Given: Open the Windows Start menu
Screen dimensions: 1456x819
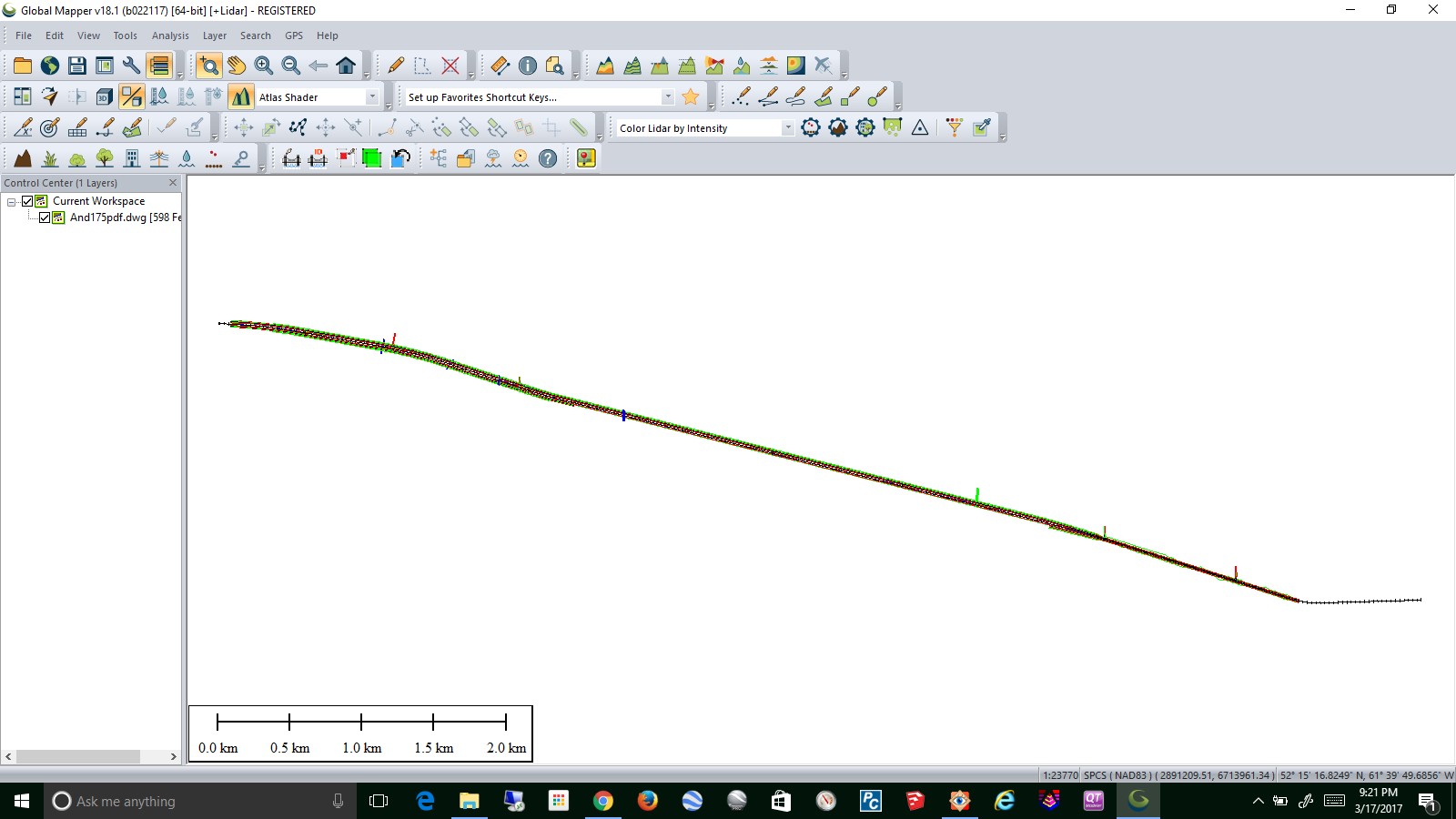Looking at the screenshot, I should click(x=22, y=801).
